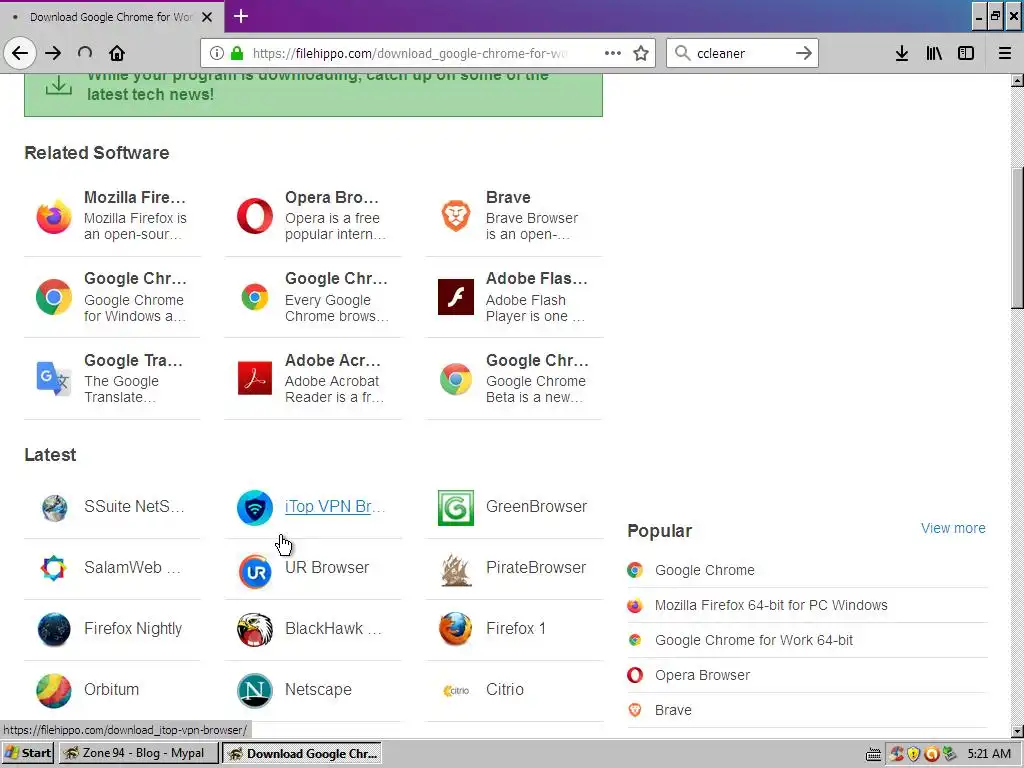Click the iTop VPN Browser shield icon
This screenshot has width=1024, height=768.
tap(255, 507)
